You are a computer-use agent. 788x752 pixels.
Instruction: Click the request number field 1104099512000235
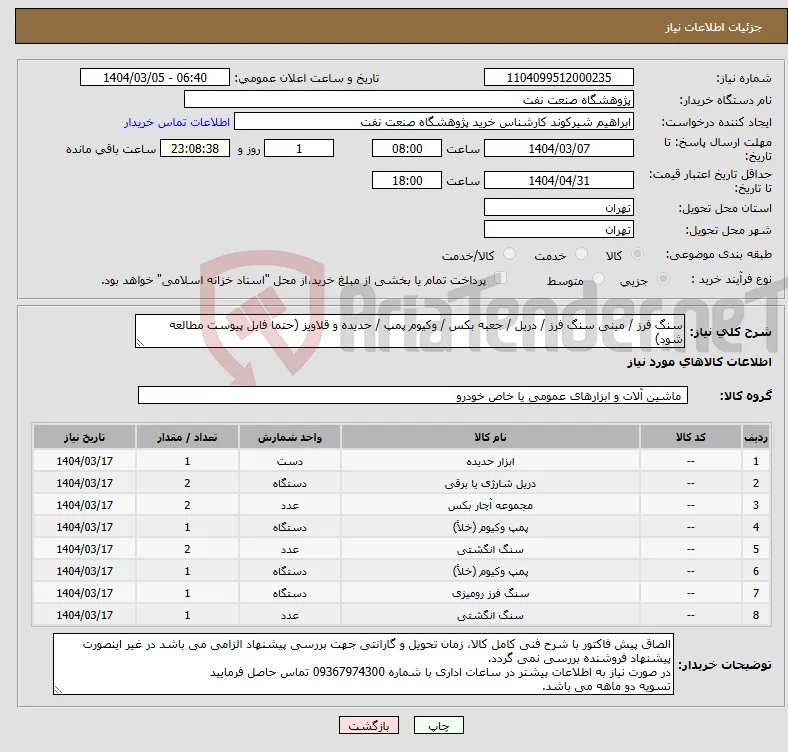pos(558,78)
